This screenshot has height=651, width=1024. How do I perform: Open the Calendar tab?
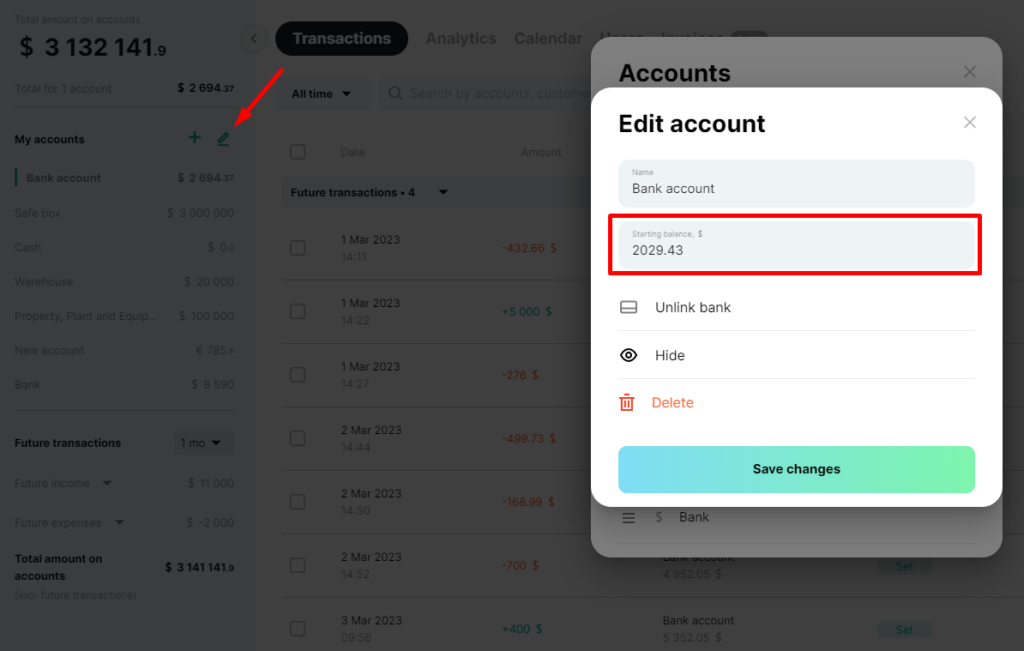(x=548, y=39)
